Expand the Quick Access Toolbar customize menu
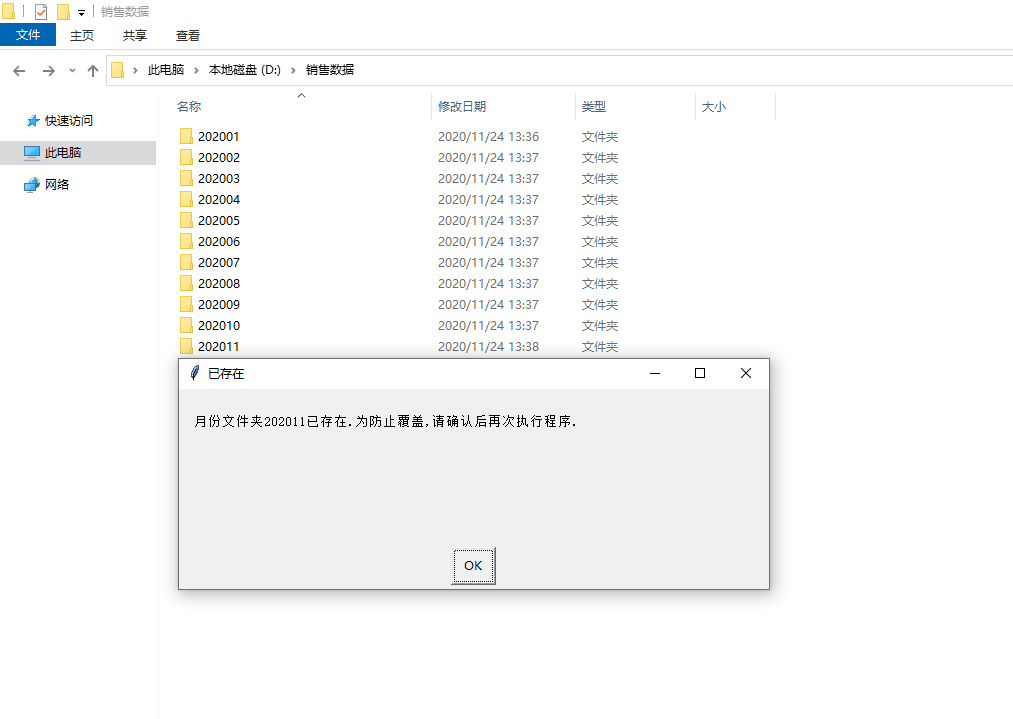 click(82, 12)
